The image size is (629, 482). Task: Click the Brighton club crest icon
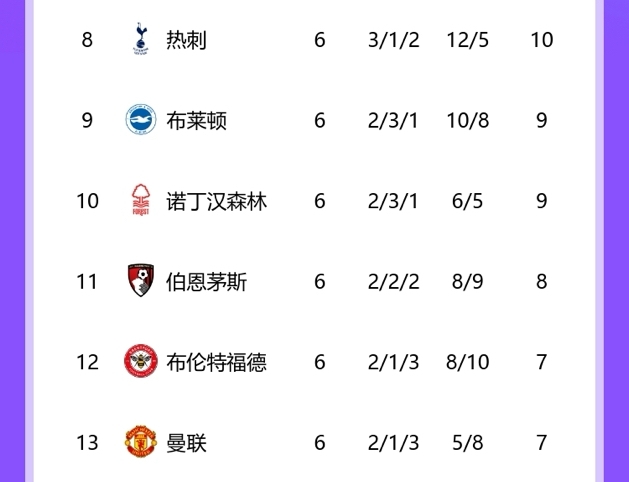click(140, 120)
